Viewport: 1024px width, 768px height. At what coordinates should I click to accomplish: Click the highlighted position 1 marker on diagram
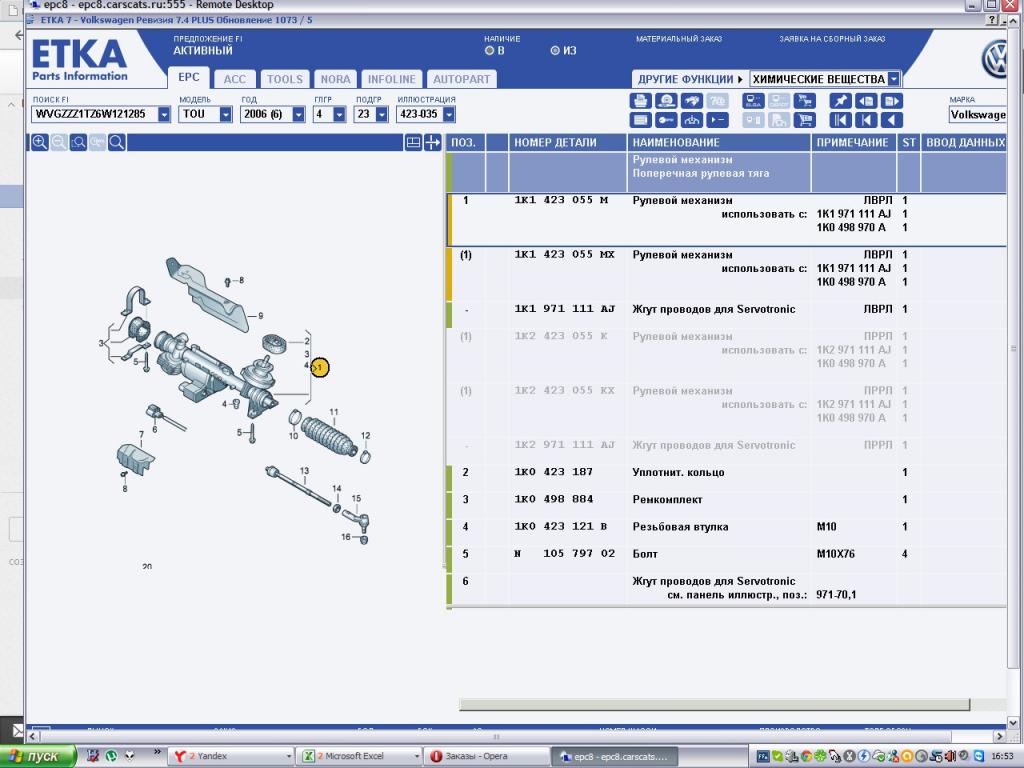(320, 368)
